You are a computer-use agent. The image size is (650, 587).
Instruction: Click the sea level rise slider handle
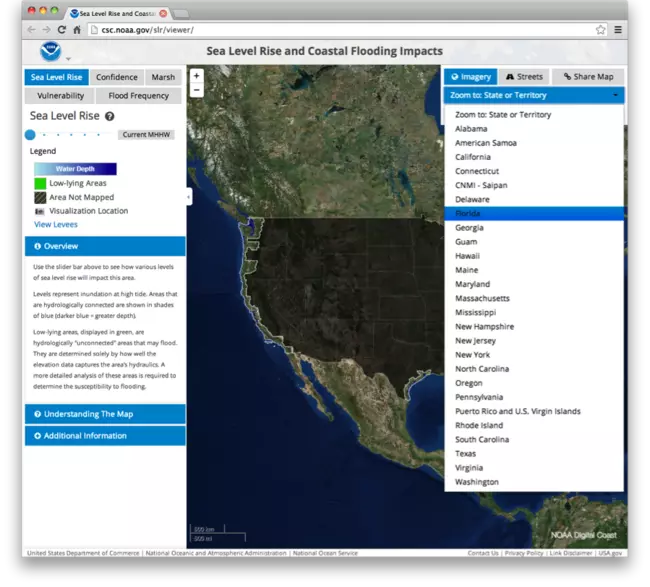coord(30,134)
